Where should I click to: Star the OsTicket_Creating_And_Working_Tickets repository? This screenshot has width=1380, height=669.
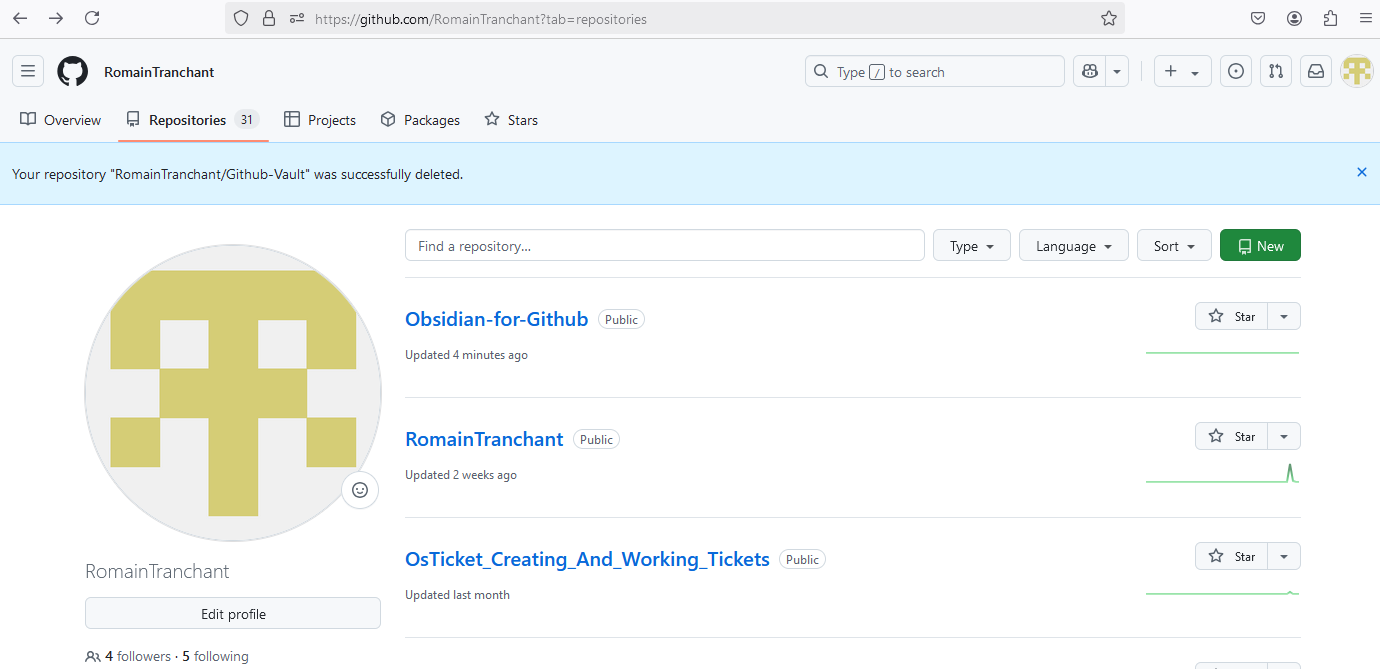point(1232,555)
